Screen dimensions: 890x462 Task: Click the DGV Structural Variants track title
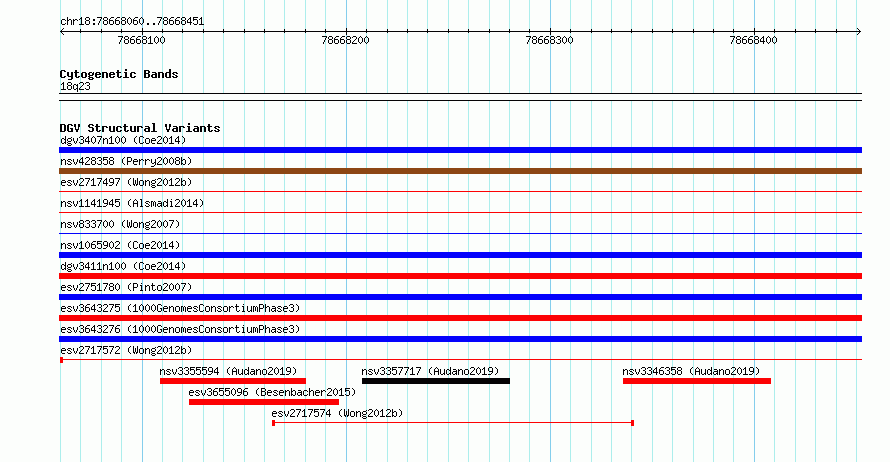coord(140,128)
